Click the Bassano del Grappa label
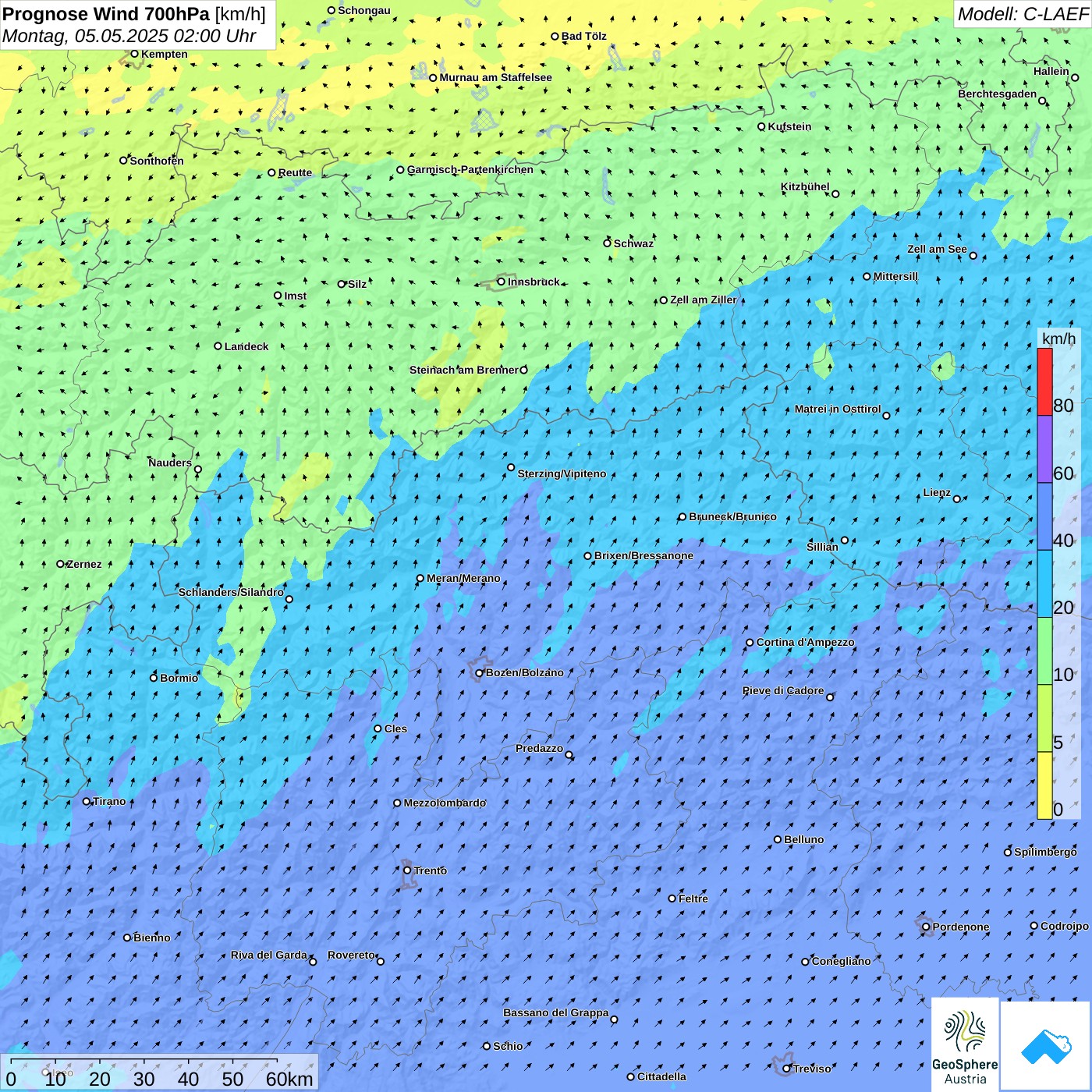Image resolution: width=1092 pixels, height=1092 pixels. 555,1012
